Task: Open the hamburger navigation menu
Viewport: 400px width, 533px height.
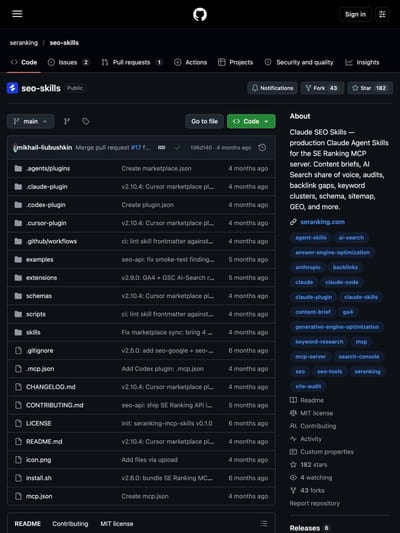Action: (x=17, y=14)
